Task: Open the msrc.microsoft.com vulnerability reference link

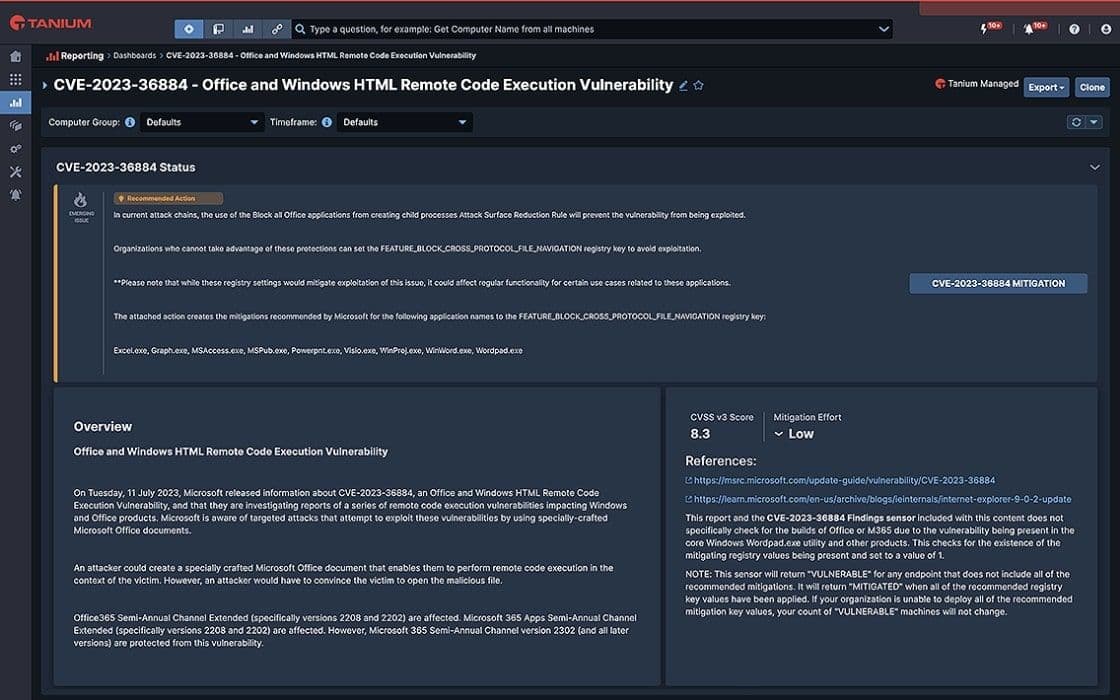Action: [x=844, y=481]
